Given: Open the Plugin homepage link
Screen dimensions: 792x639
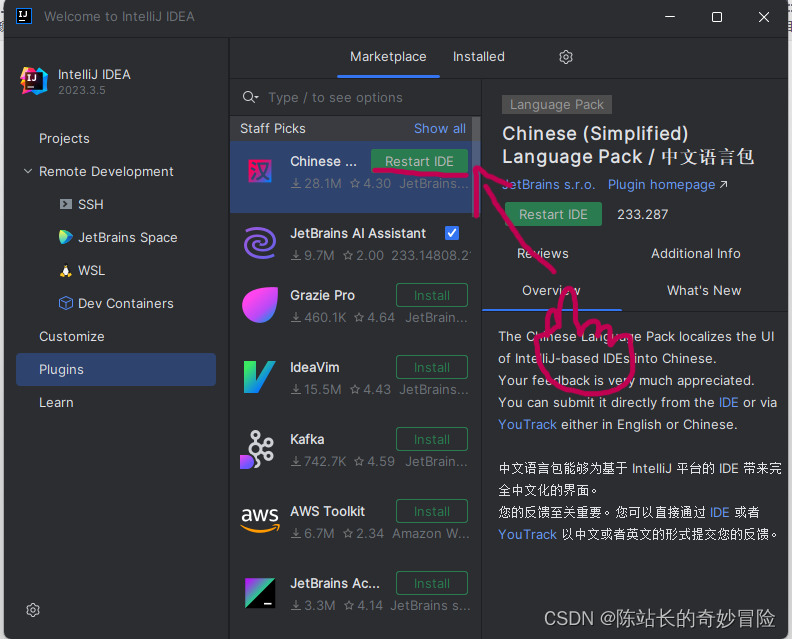Looking at the screenshot, I should coord(667,184).
